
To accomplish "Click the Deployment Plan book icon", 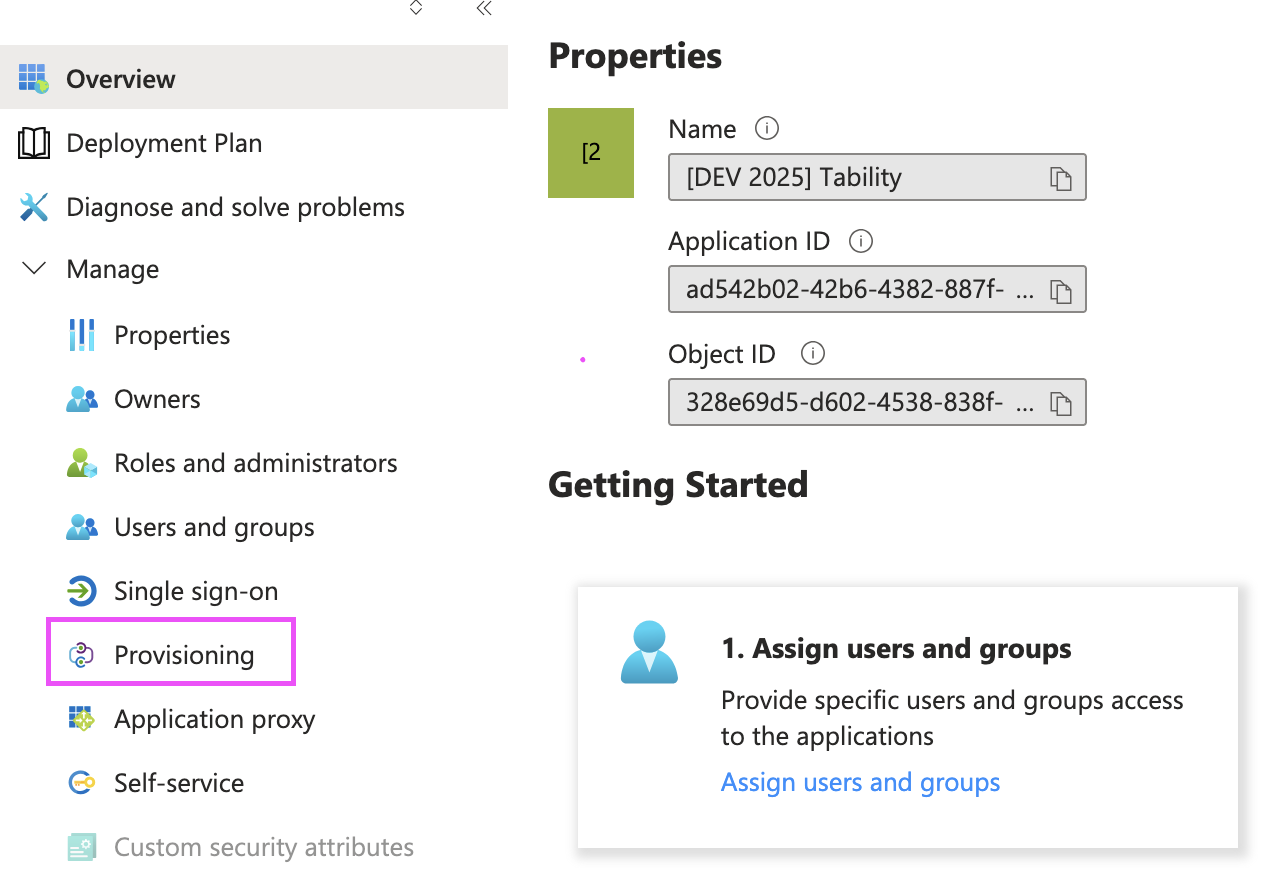I will pos(34,143).
